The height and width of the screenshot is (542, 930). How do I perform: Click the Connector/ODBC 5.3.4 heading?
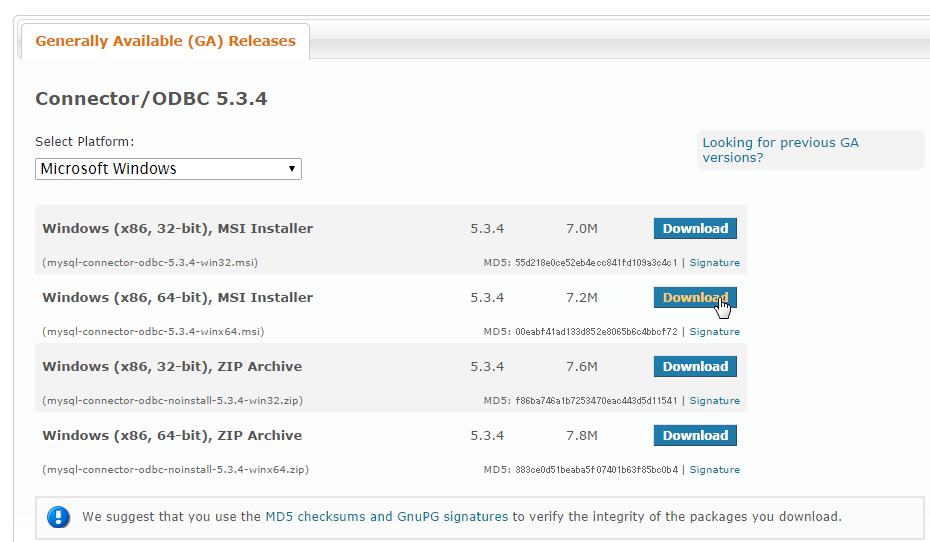151,98
